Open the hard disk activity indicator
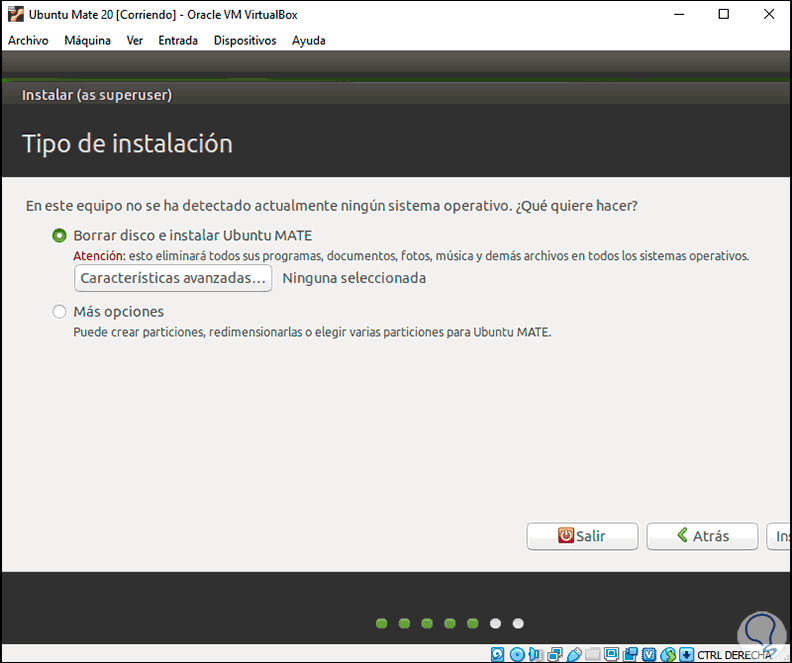This screenshot has height=663, width=792. pos(498,654)
